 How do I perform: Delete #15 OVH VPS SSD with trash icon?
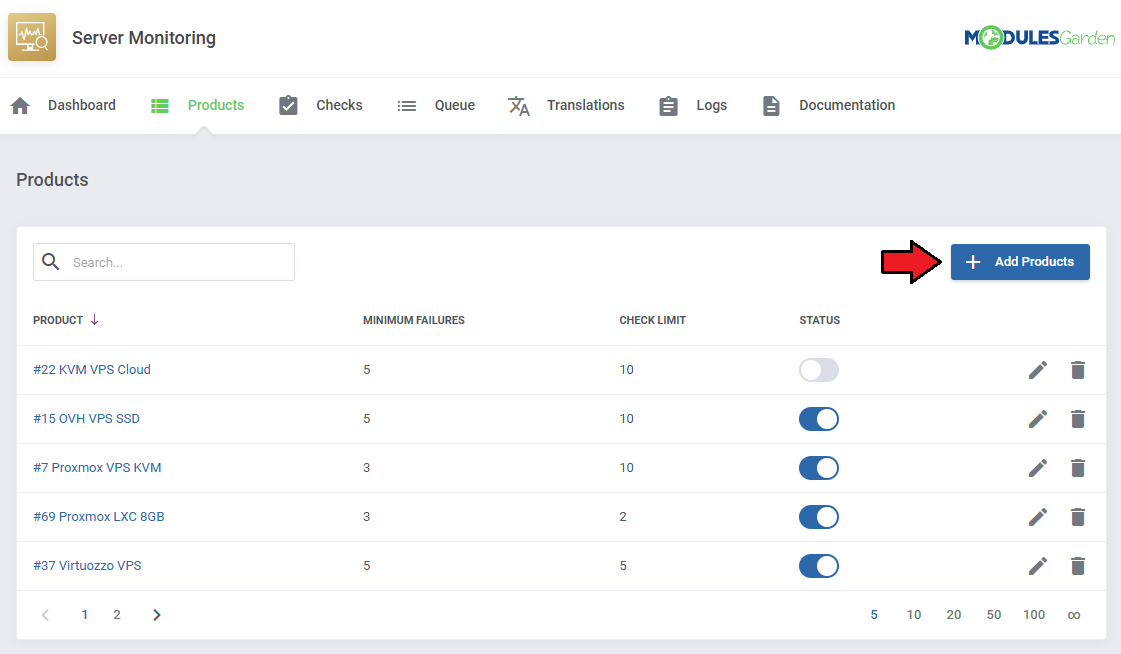[x=1078, y=419]
